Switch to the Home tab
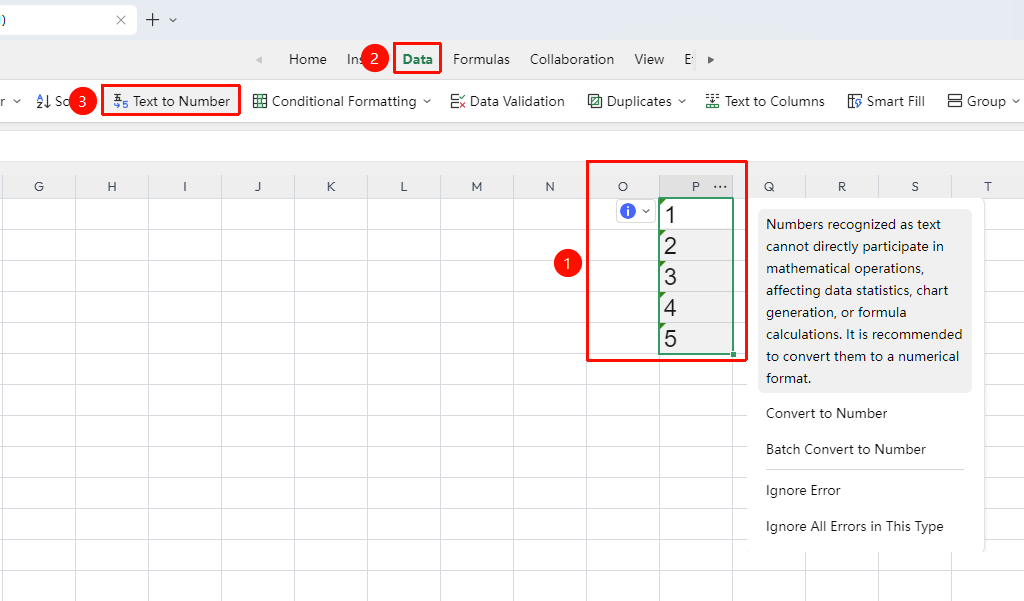The width and height of the screenshot is (1024, 601). [308, 59]
